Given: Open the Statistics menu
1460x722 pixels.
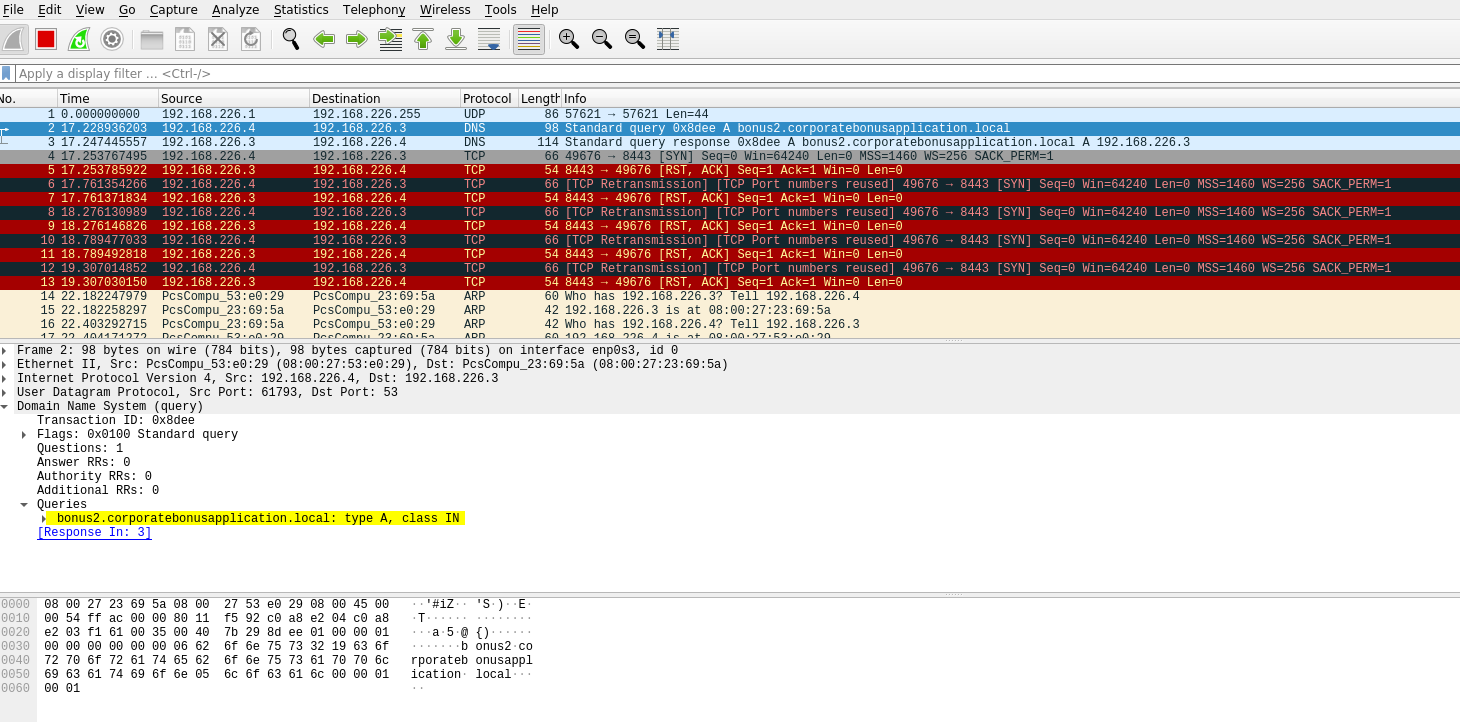Looking at the screenshot, I should (301, 9).
